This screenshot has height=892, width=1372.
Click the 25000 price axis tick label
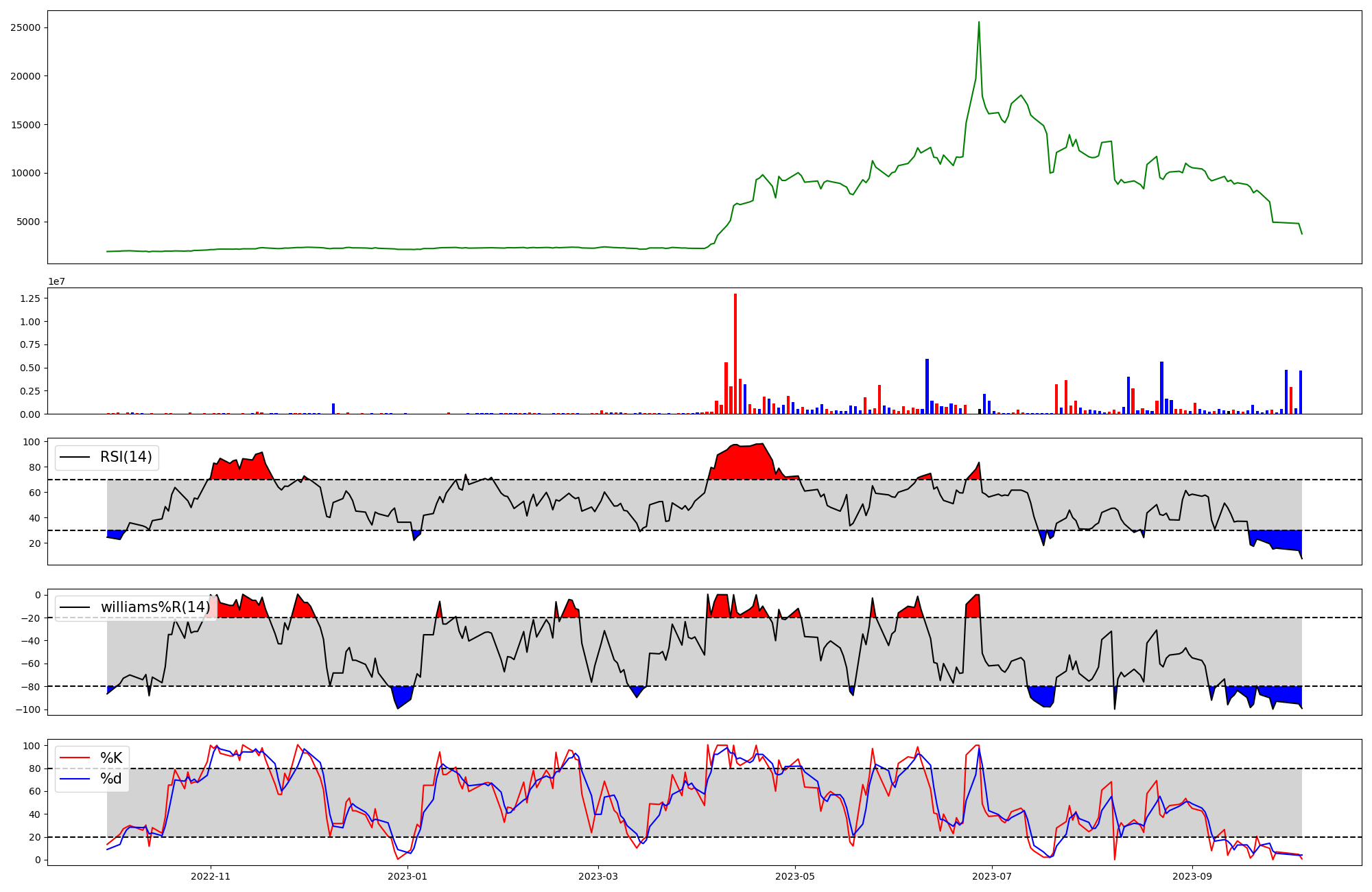pyautogui.click(x=25, y=27)
